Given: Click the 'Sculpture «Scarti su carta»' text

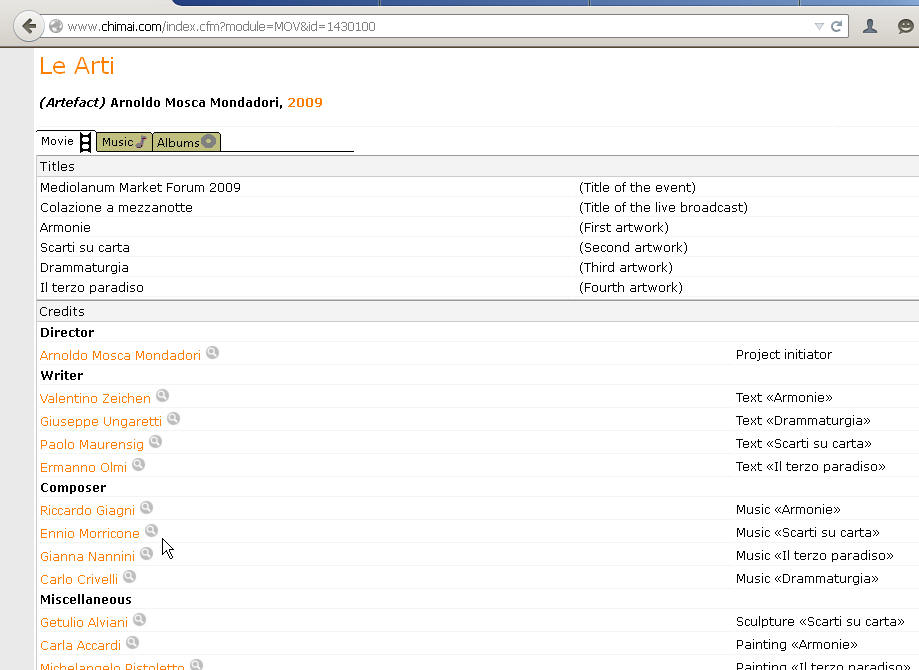Looking at the screenshot, I should pyautogui.click(x=820, y=621).
